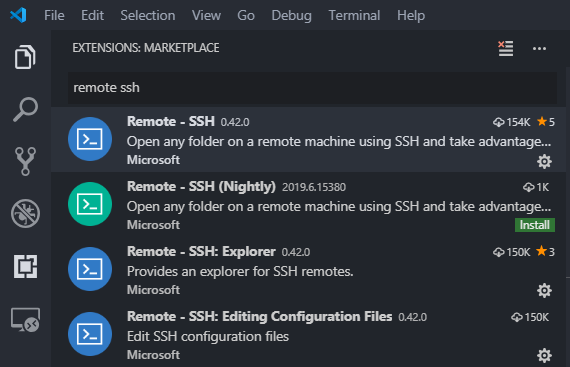Select the 'Remote - SSH: Explorer' title
Viewport: 570px width, 367px height.
(201, 251)
